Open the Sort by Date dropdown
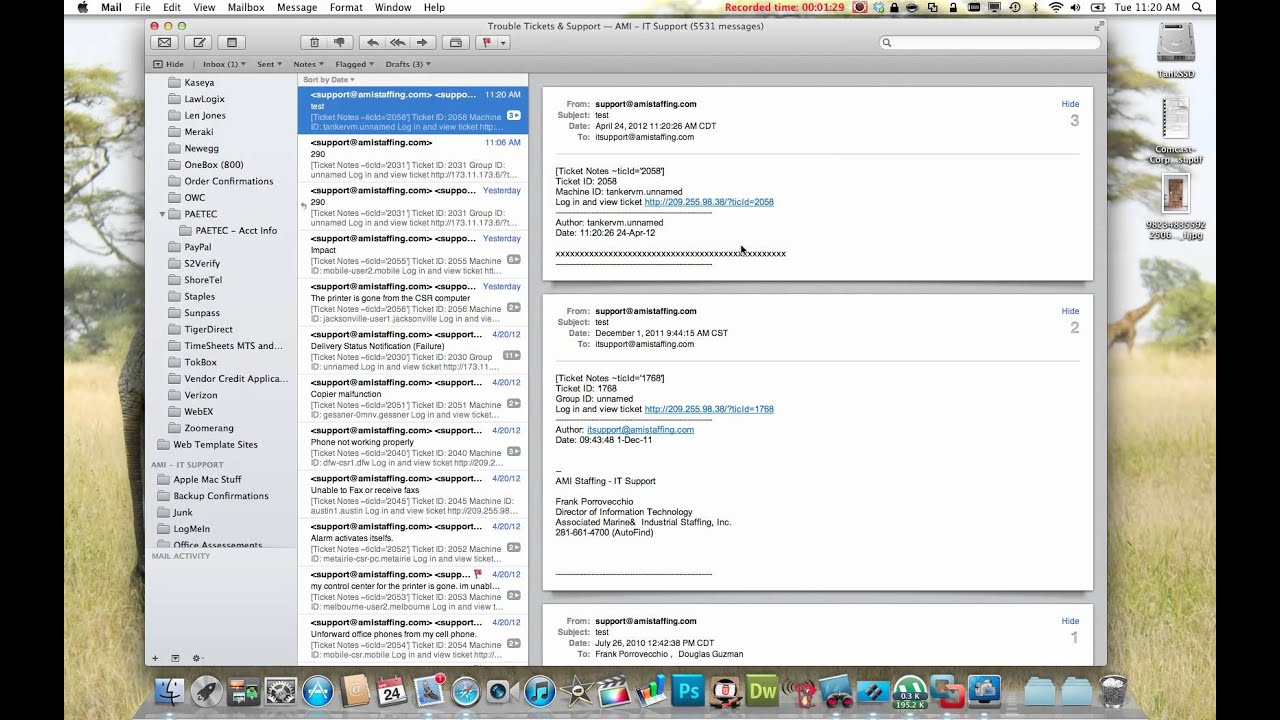This screenshot has height=720, width=1280. pos(329,80)
